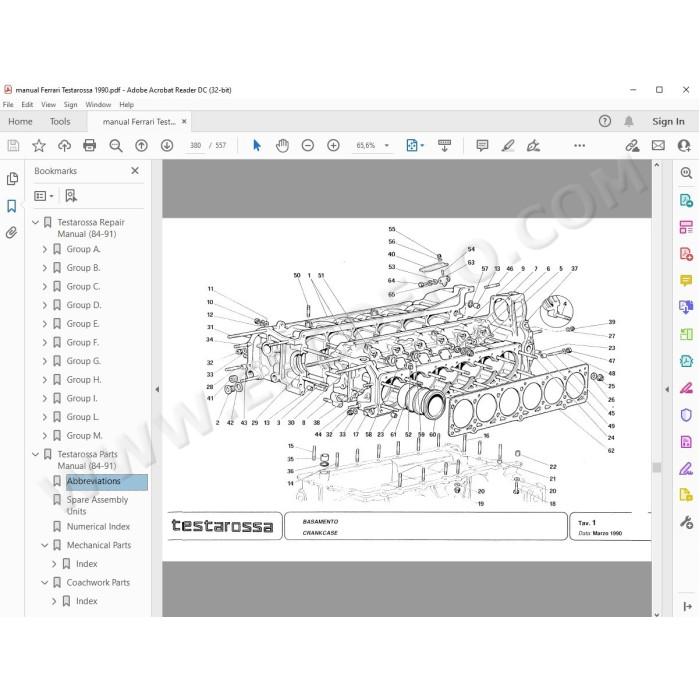Add a sticky note comment
The width and height of the screenshot is (700, 700).
pos(482,146)
